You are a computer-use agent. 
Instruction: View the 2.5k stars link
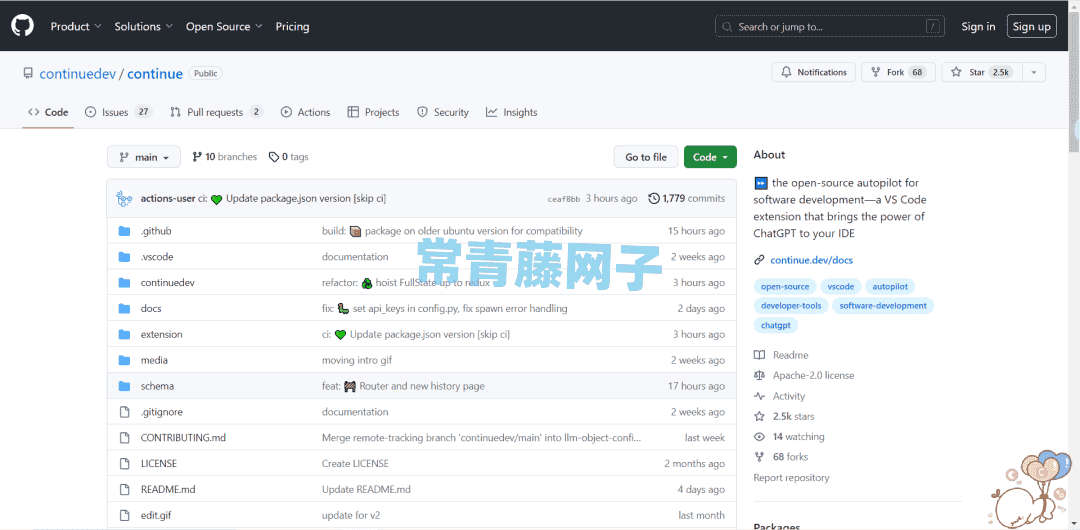[784, 416]
